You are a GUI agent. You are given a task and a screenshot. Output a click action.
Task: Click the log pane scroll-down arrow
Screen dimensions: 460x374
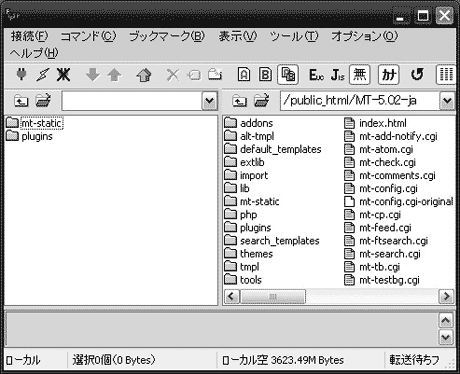(446, 338)
